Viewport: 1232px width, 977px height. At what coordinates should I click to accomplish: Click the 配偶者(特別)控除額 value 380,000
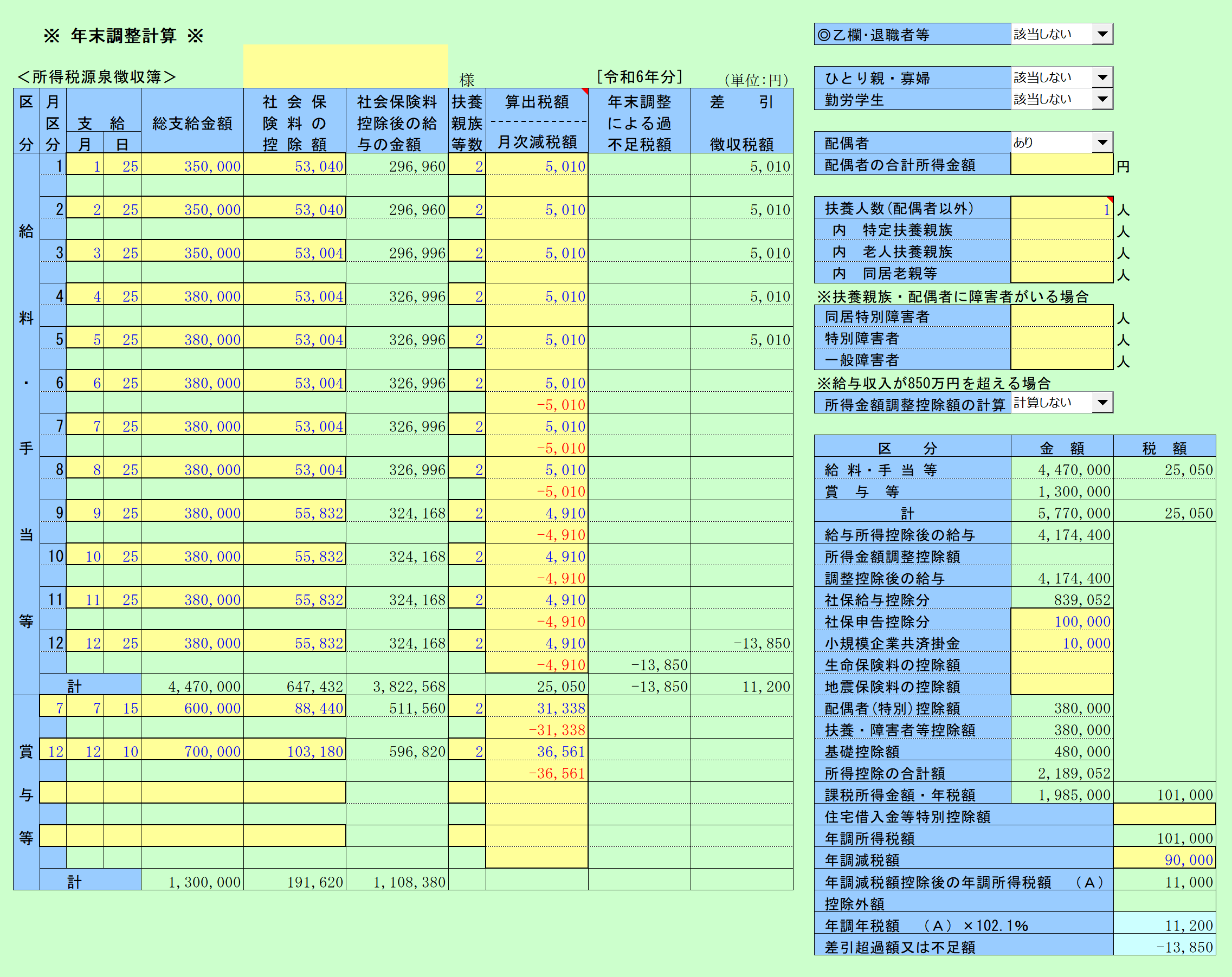click(x=1062, y=707)
